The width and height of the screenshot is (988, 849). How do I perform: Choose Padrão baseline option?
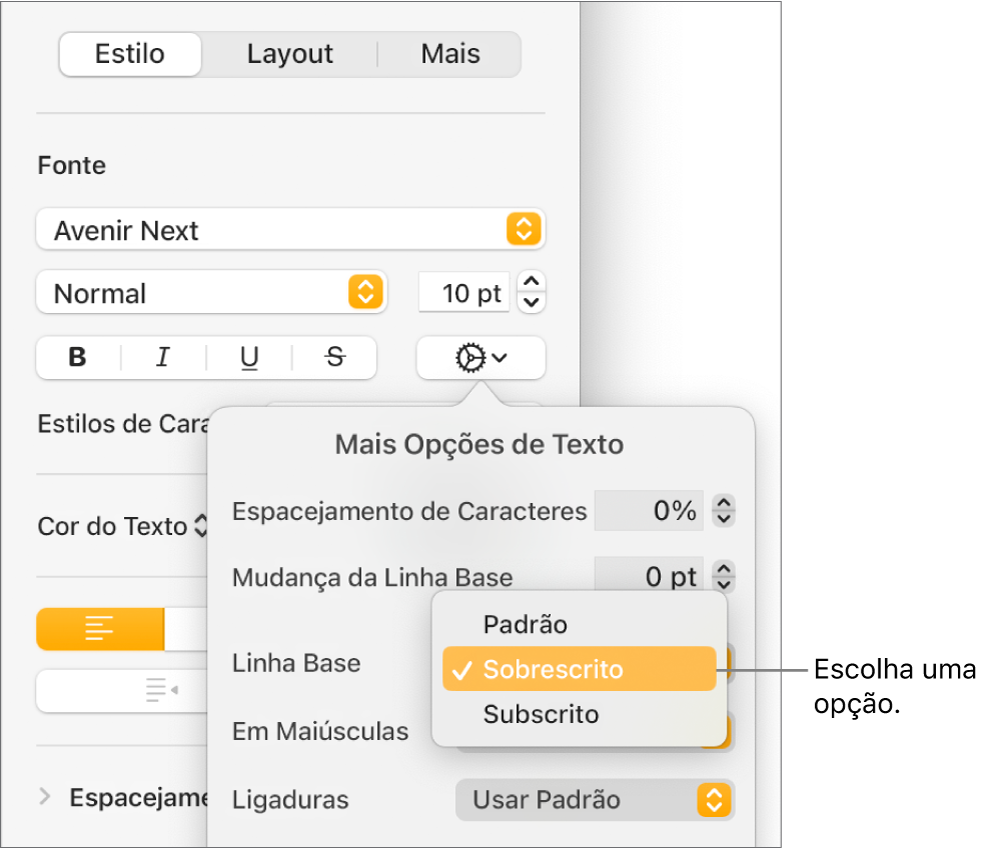pos(579,624)
